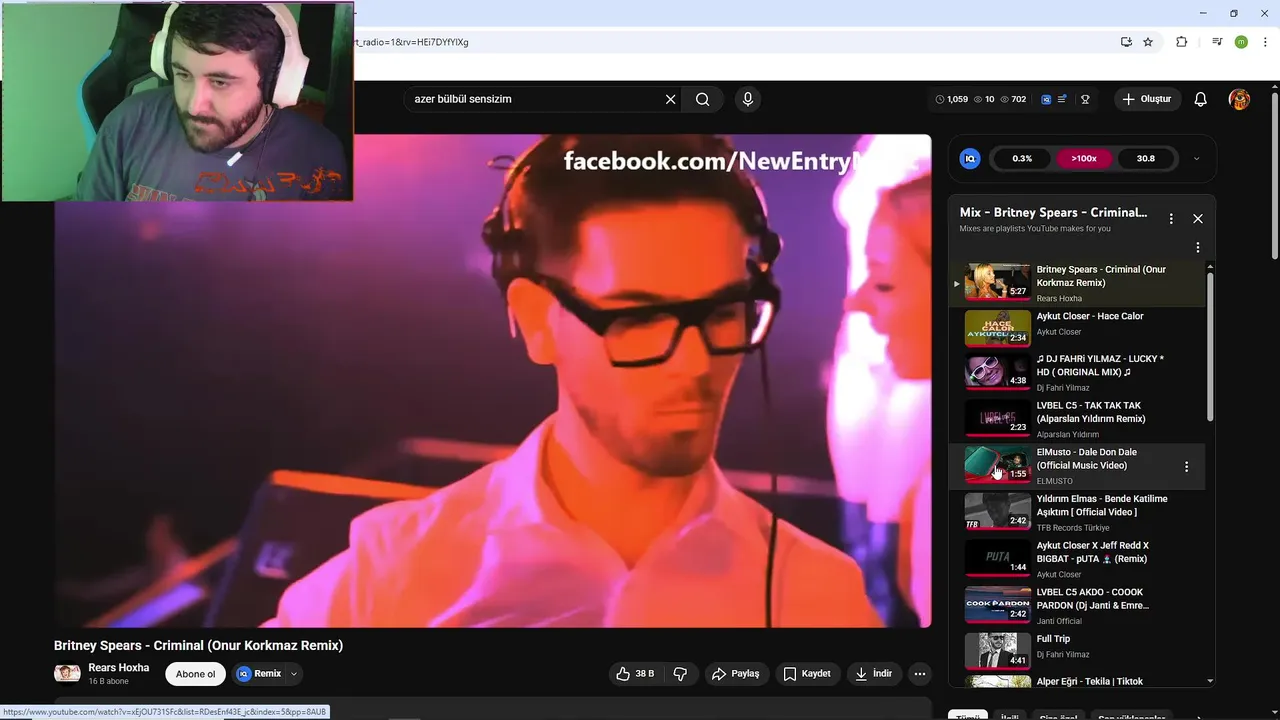This screenshot has height=720, width=1280.
Task: Click the magnifier search button
Action: click(x=703, y=99)
